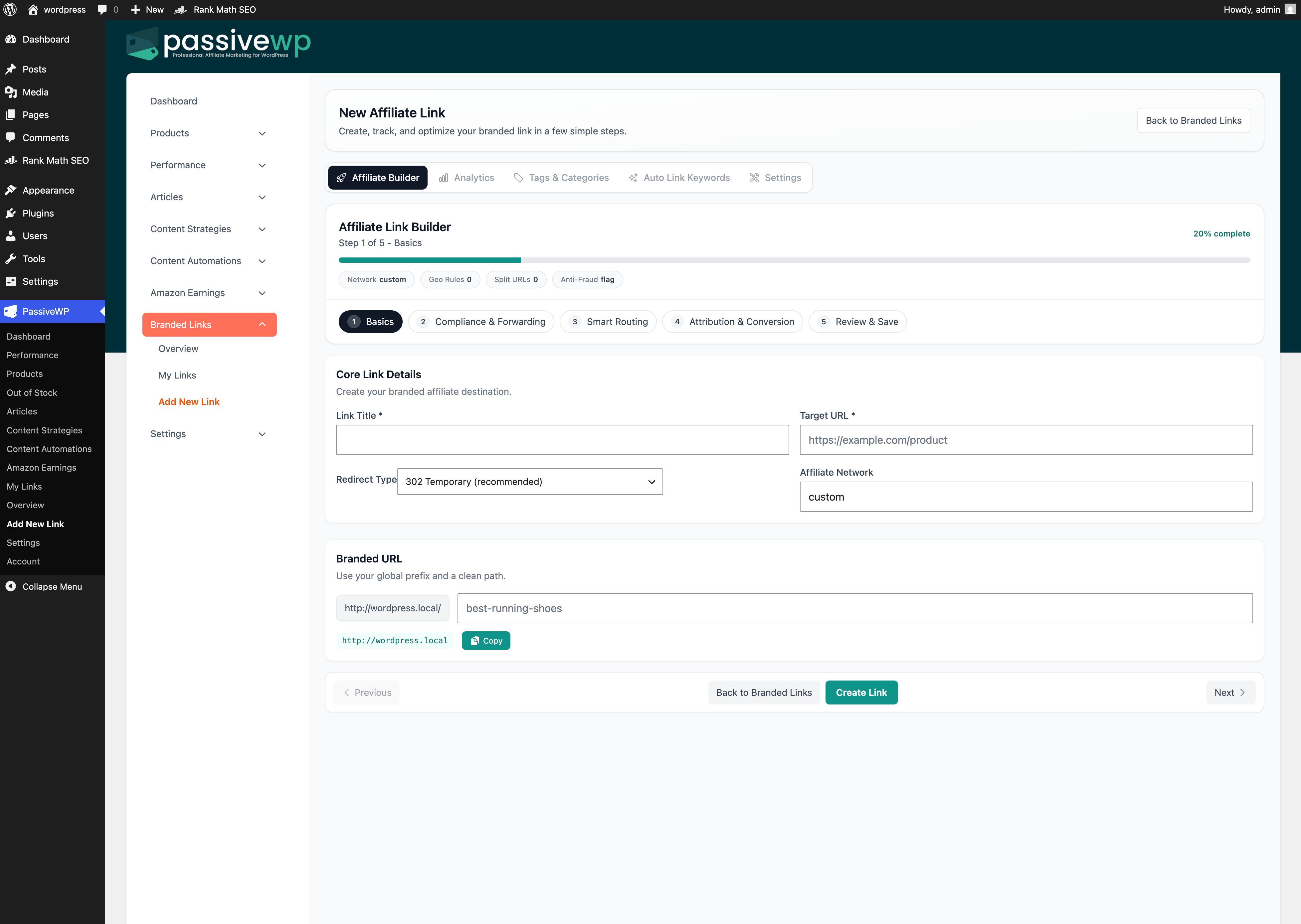The width and height of the screenshot is (1301, 924).
Task: Open the WordPress logo menu in admin bar
Action: click(10, 9)
